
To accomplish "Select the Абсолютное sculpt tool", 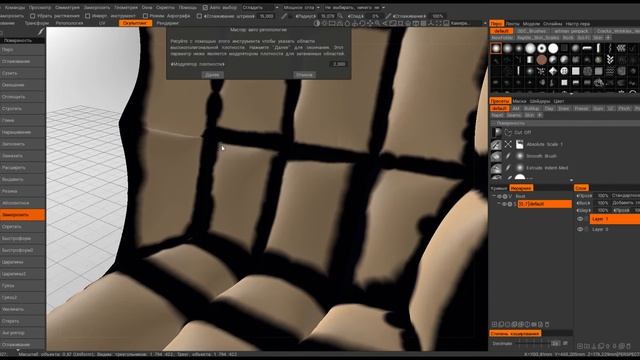I will (x=22, y=203).
